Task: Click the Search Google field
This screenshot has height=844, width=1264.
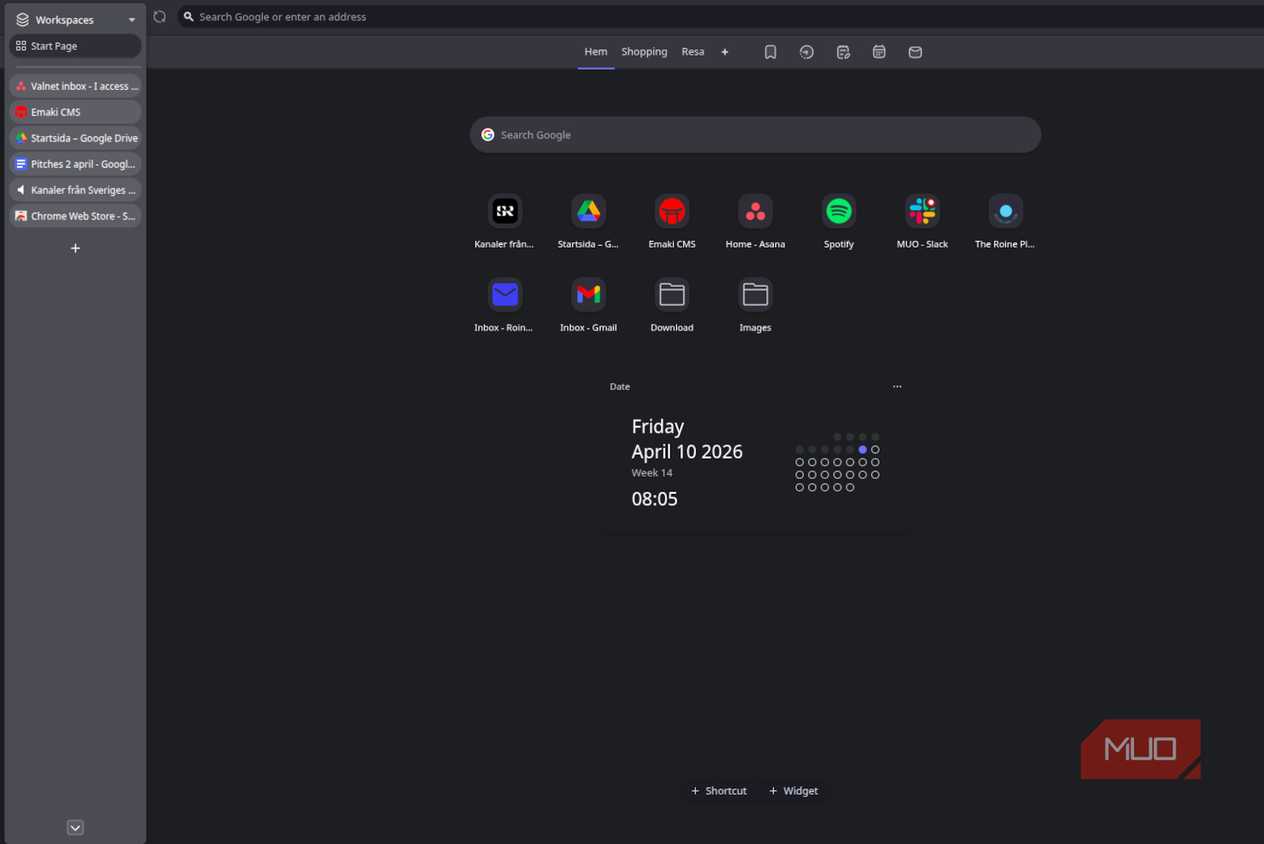Action: tap(755, 135)
